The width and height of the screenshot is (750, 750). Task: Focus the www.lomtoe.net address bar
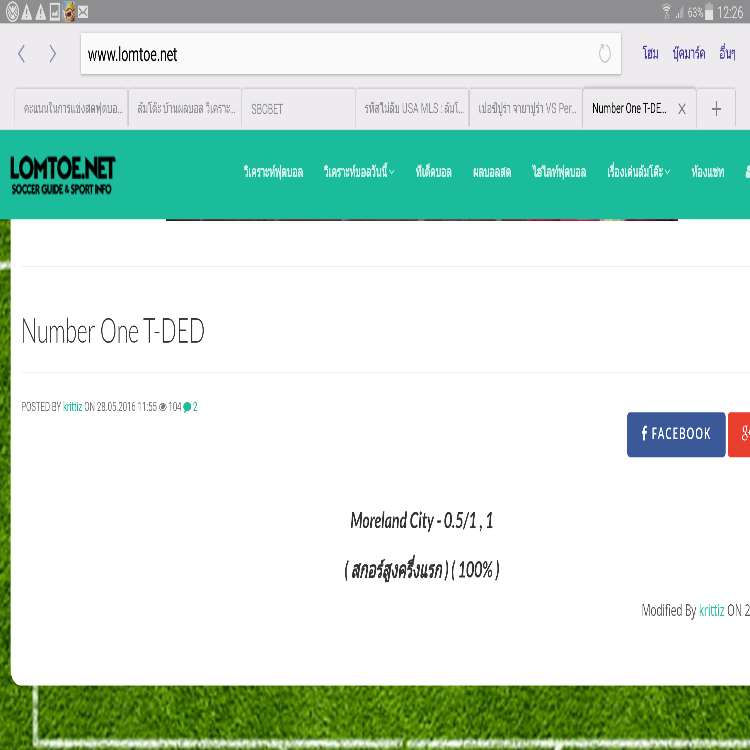pos(351,54)
